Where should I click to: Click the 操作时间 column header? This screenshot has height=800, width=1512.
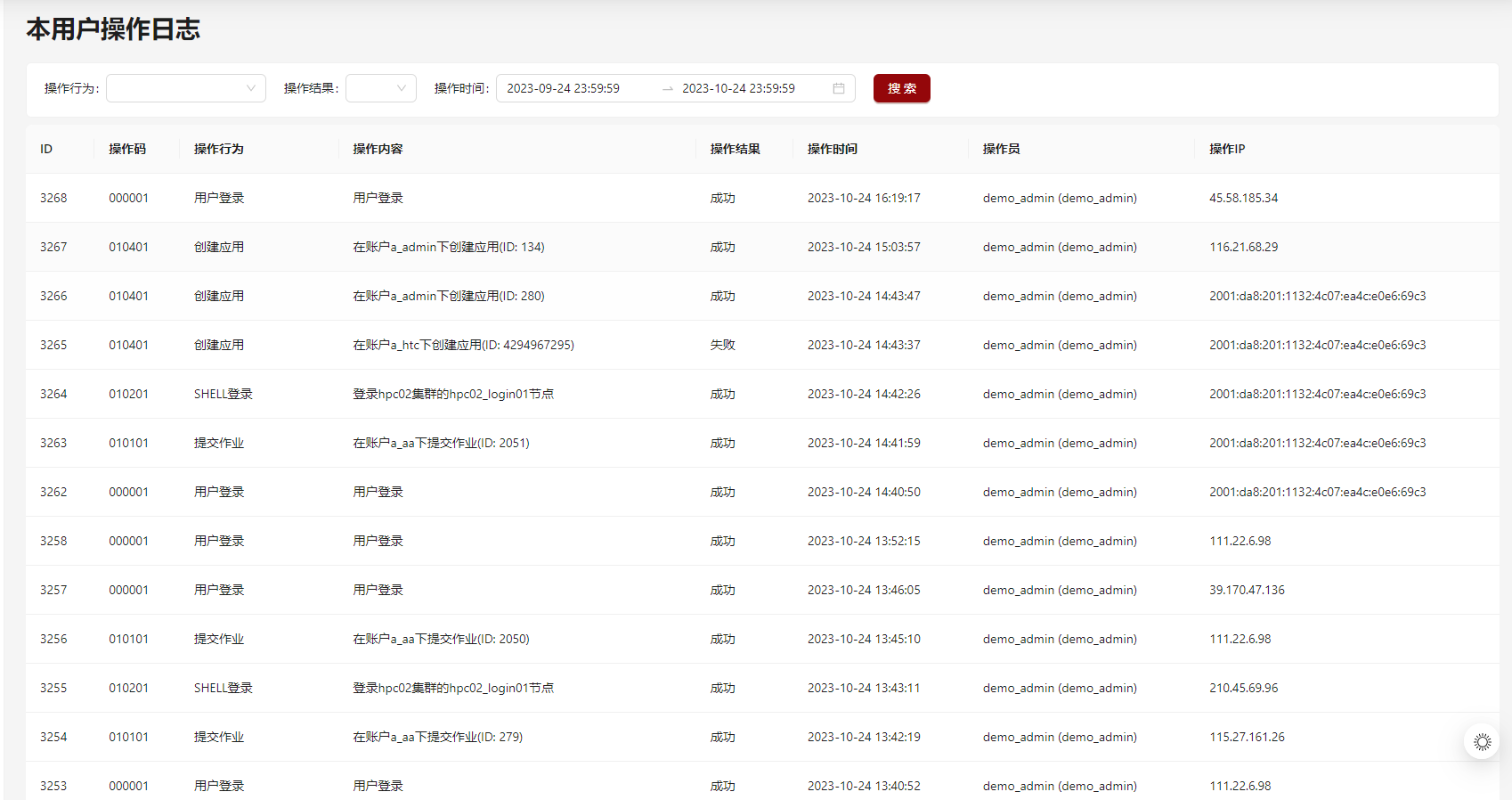(x=832, y=149)
